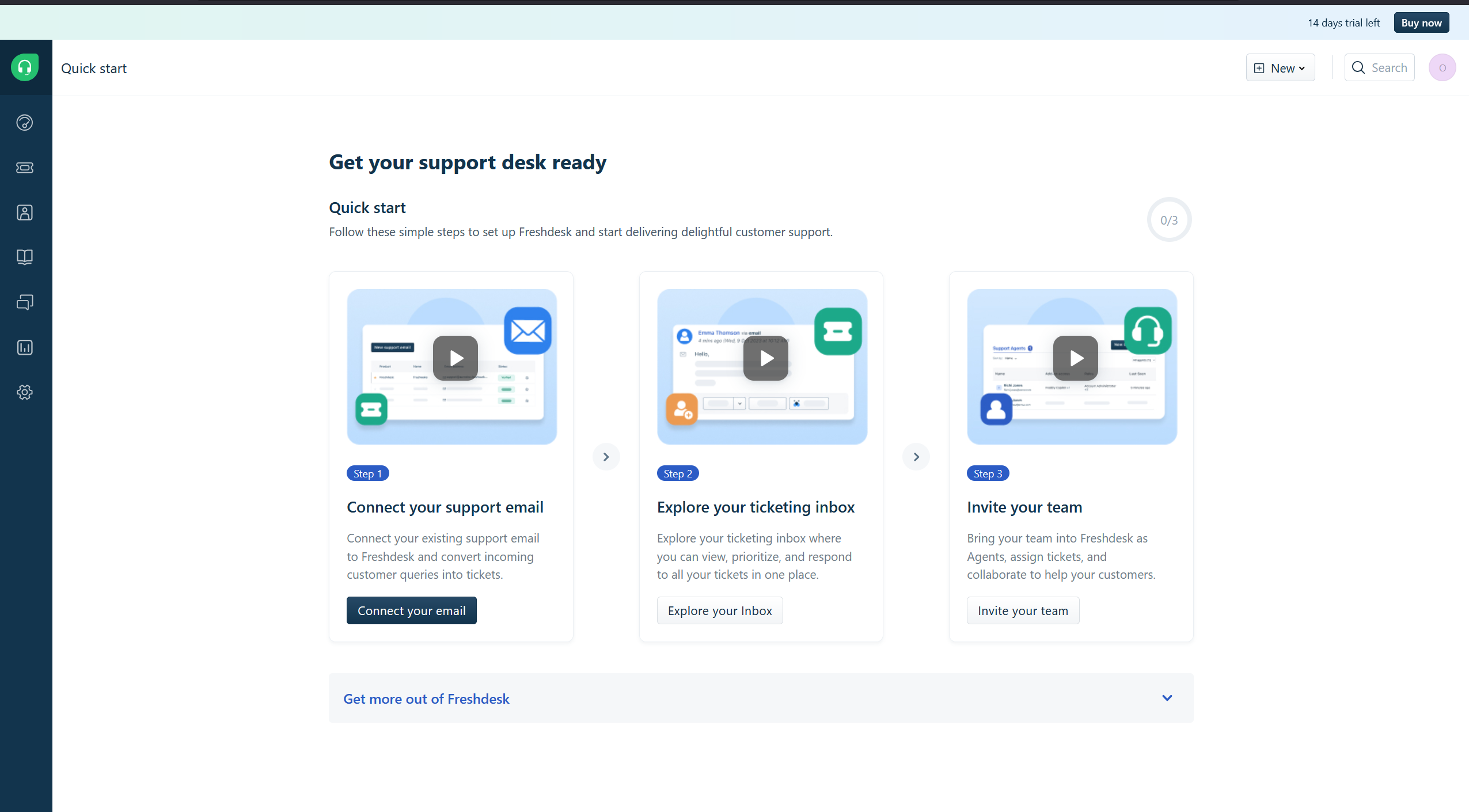Click the Step 1 video thumbnail
This screenshot has width=1469, height=812.
[x=451, y=367]
